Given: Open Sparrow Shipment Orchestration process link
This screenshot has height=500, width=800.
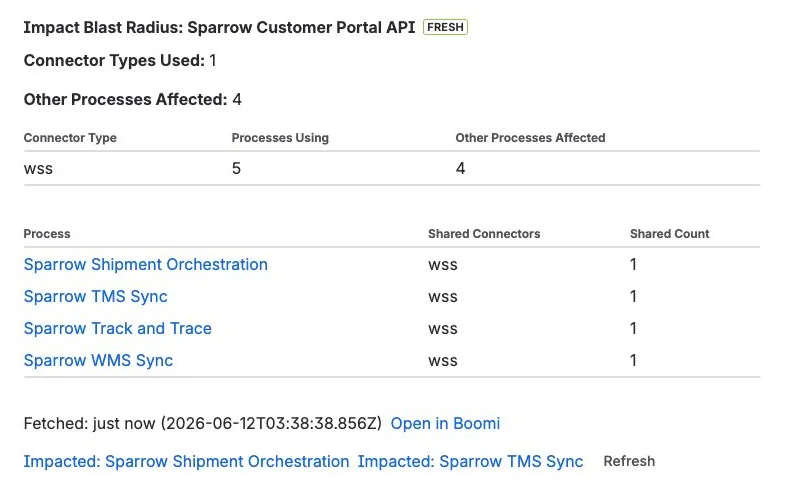Looking at the screenshot, I should 145,264.
